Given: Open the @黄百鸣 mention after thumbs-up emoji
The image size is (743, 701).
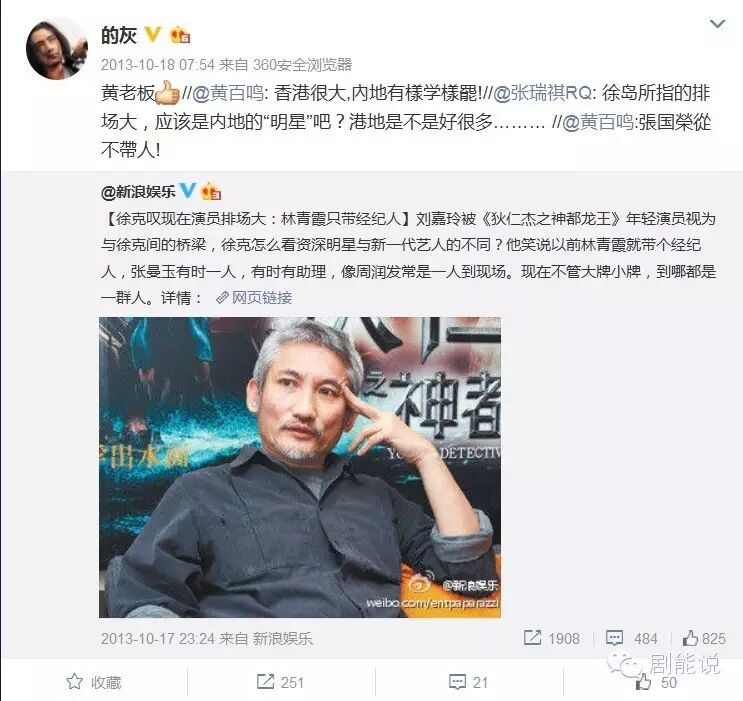Looking at the screenshot, I should tap(228, 93).
